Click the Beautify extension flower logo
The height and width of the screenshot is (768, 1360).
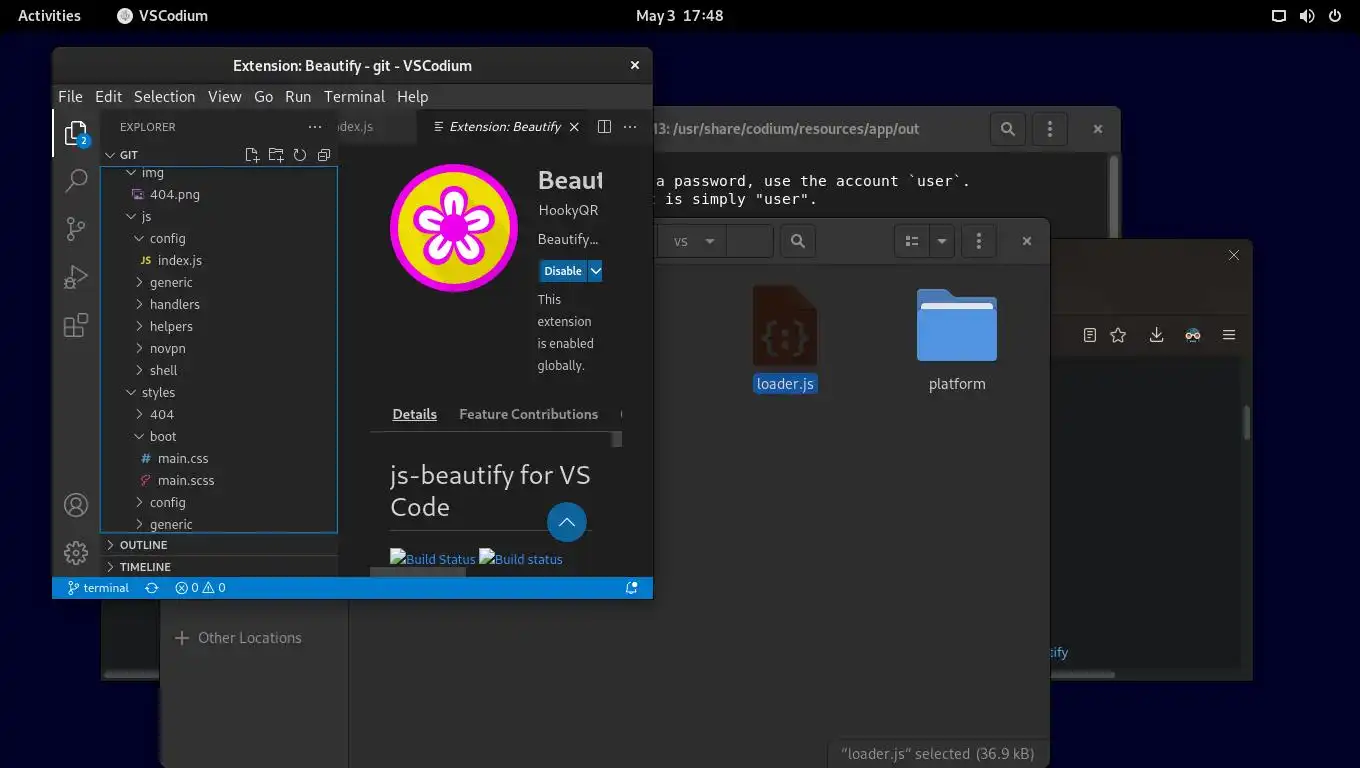pyautogui.click(x=454, y=228)
